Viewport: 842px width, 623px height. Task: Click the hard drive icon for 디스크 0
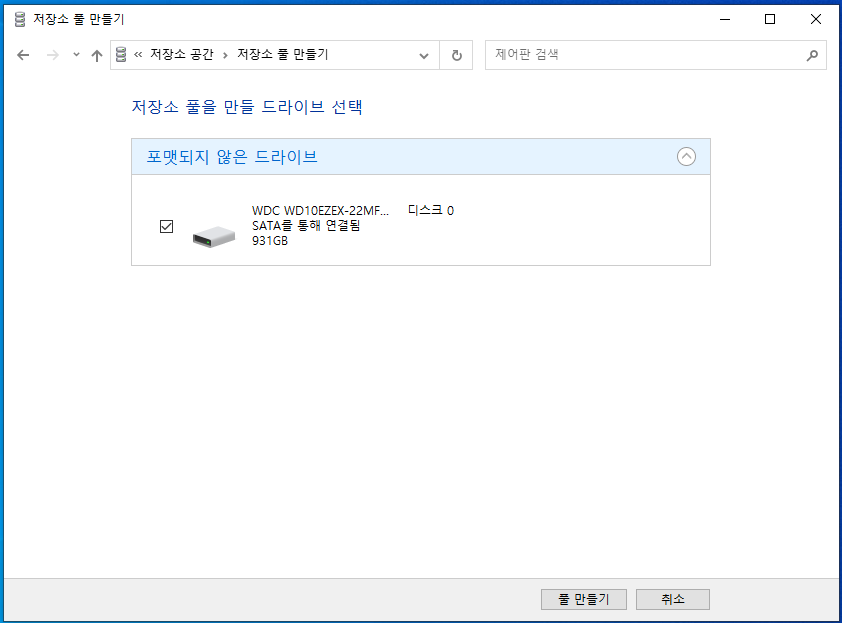pos(214,236)
